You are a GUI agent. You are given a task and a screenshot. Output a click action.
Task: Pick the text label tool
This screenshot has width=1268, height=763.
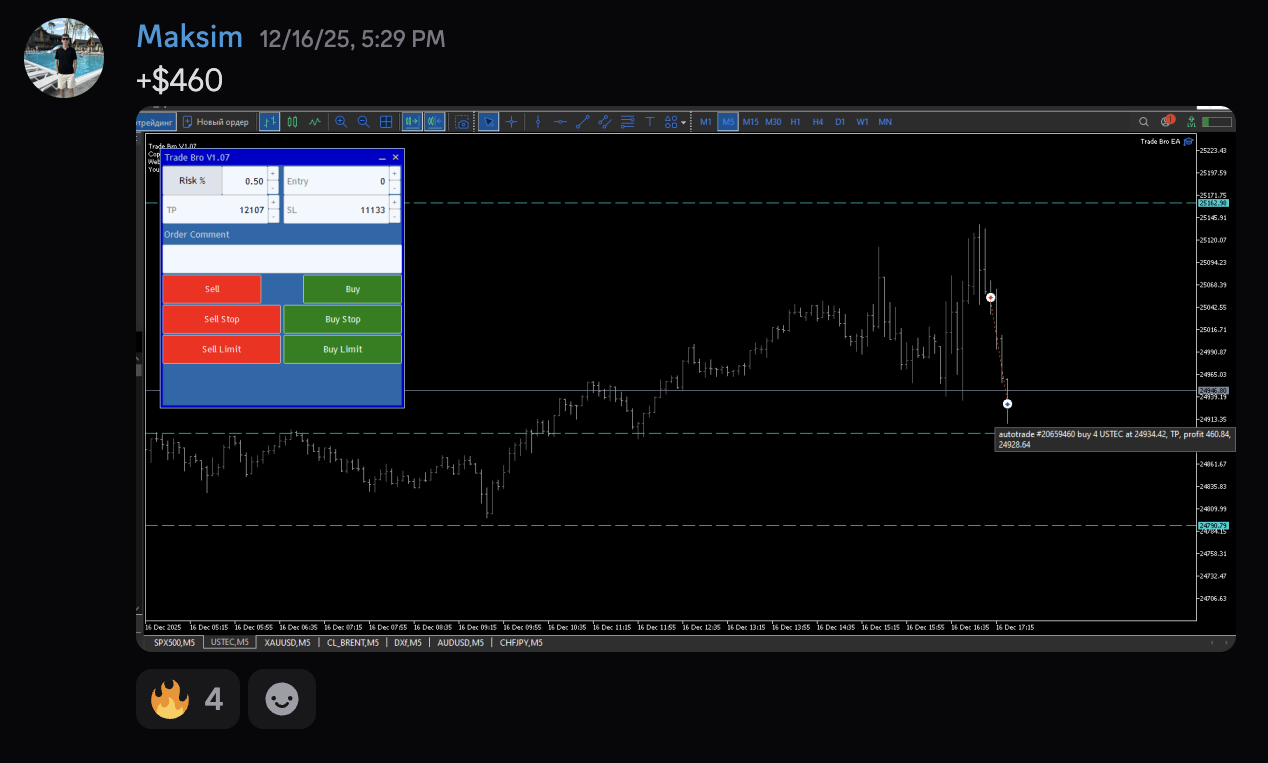[x=649, y=122]
